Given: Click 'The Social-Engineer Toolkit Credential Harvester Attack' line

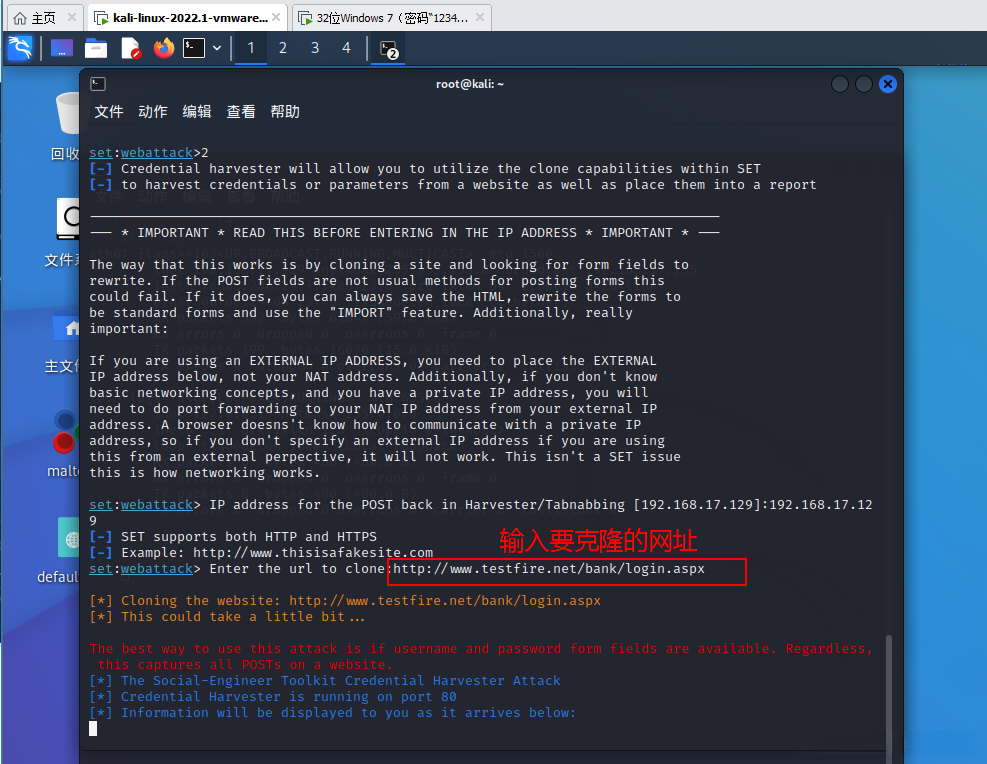Looking at the screenshot, I should [325, 681].
